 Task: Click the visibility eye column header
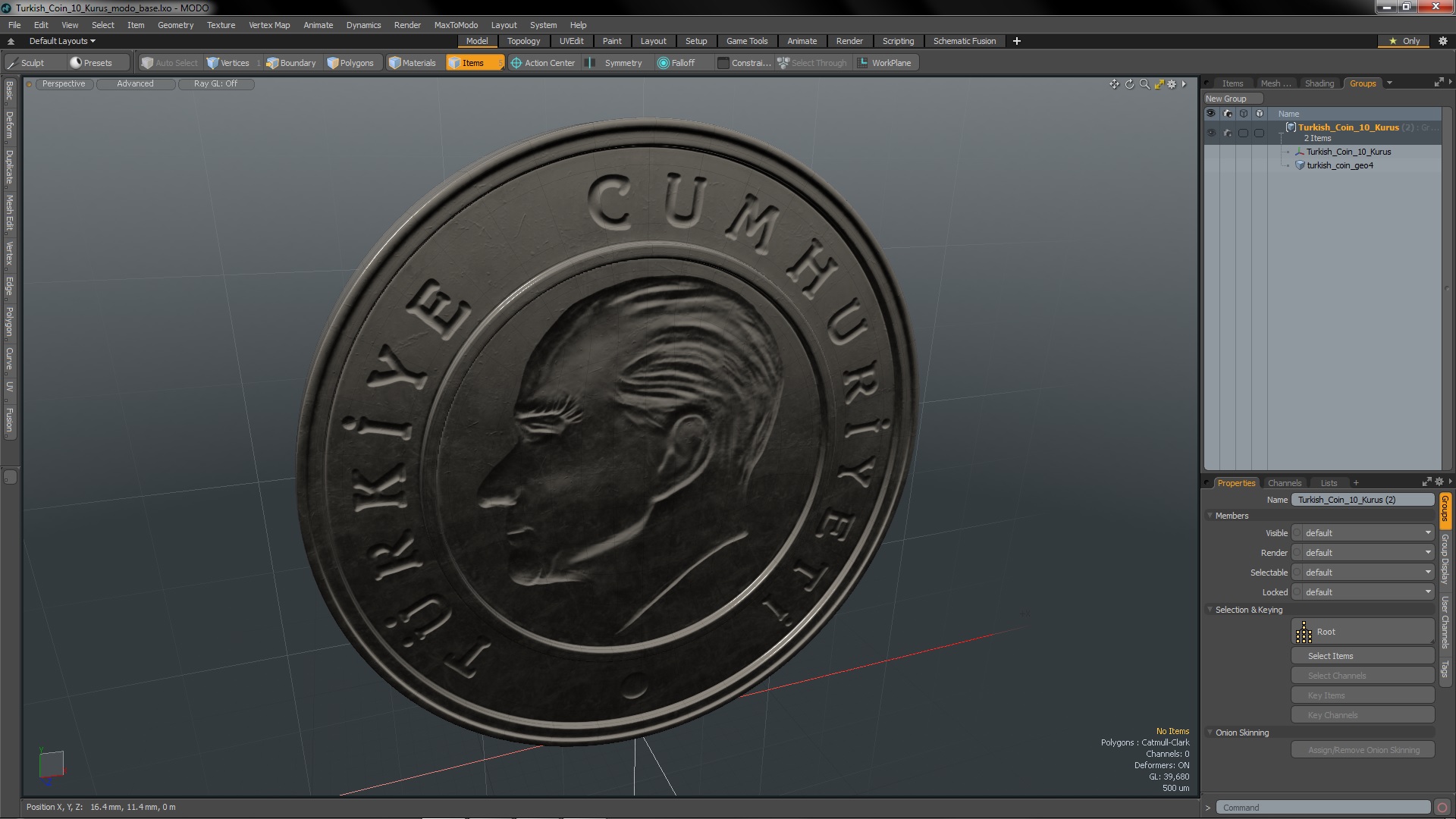(1210, 114)
